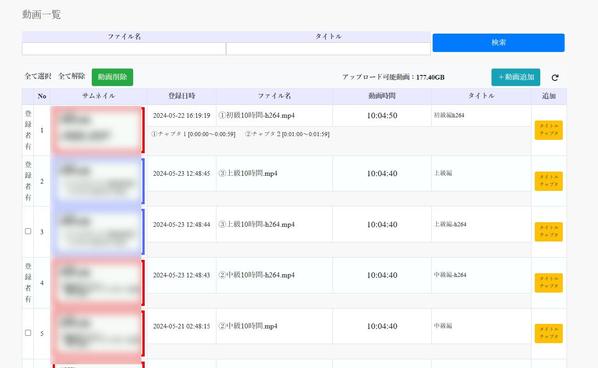Click the yellow chapter button in row 5
Image resolution: width=598 pixels, height=368 pixels.
click(549, 333)
